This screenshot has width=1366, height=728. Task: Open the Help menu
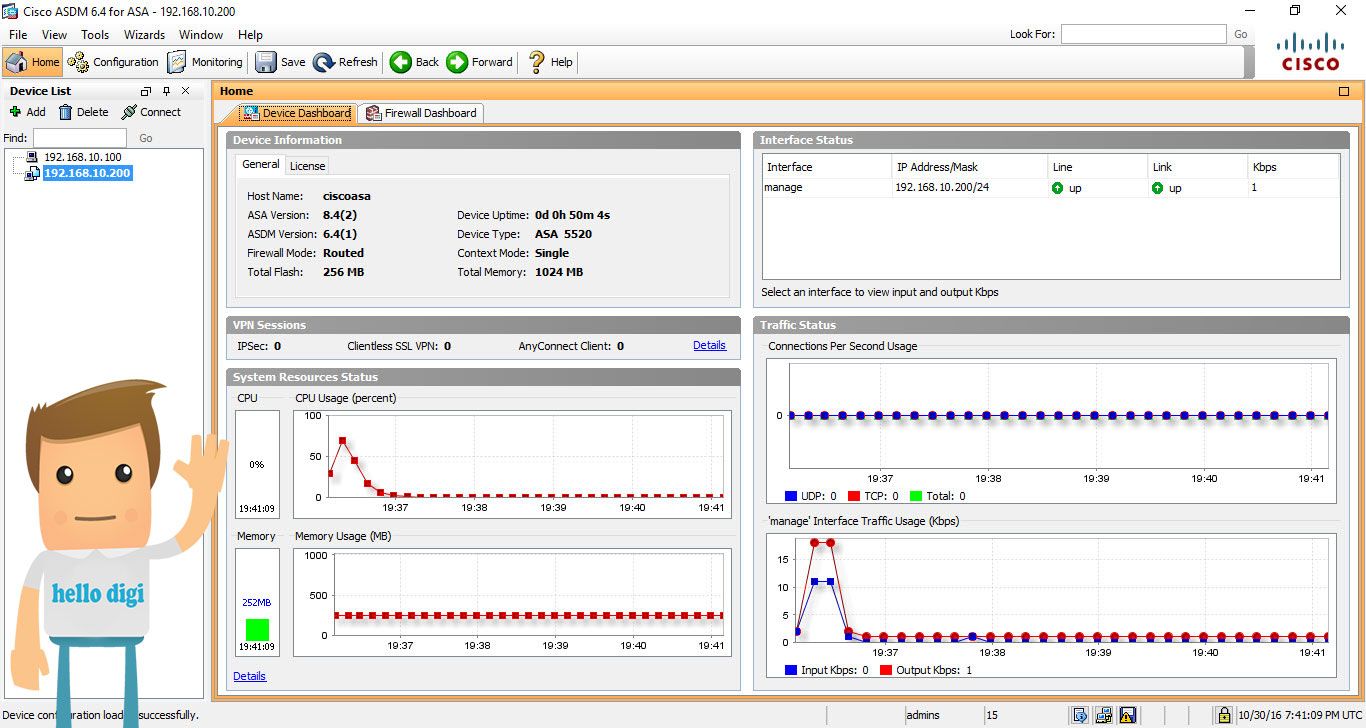point(251,35)
